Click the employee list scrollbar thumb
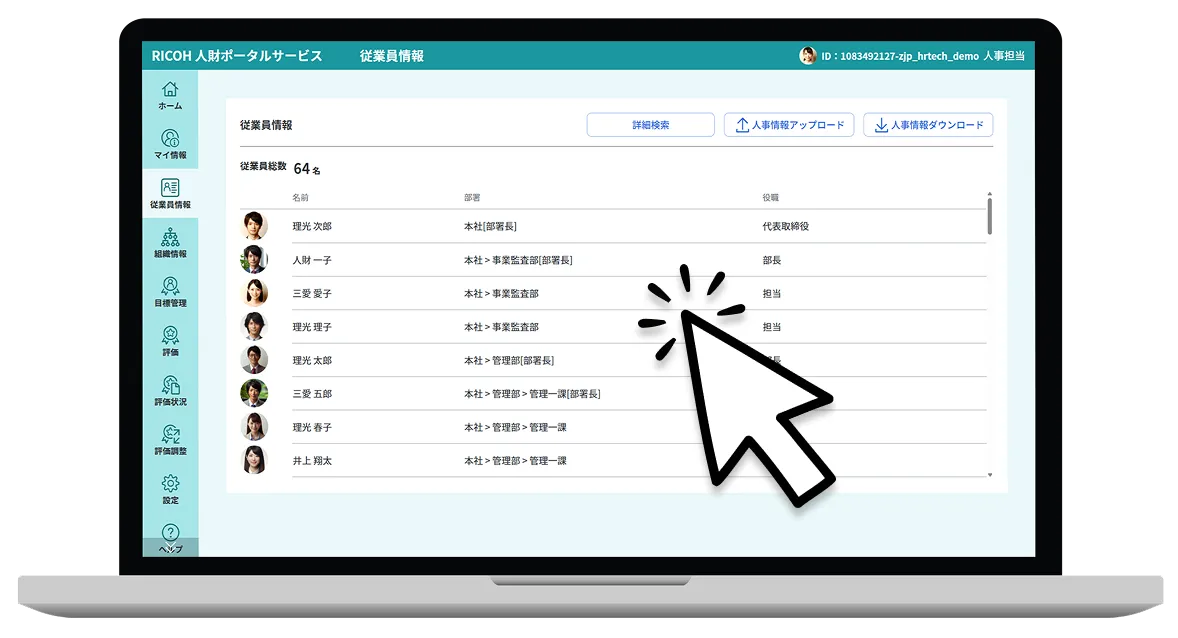 (x=989, y=216)
